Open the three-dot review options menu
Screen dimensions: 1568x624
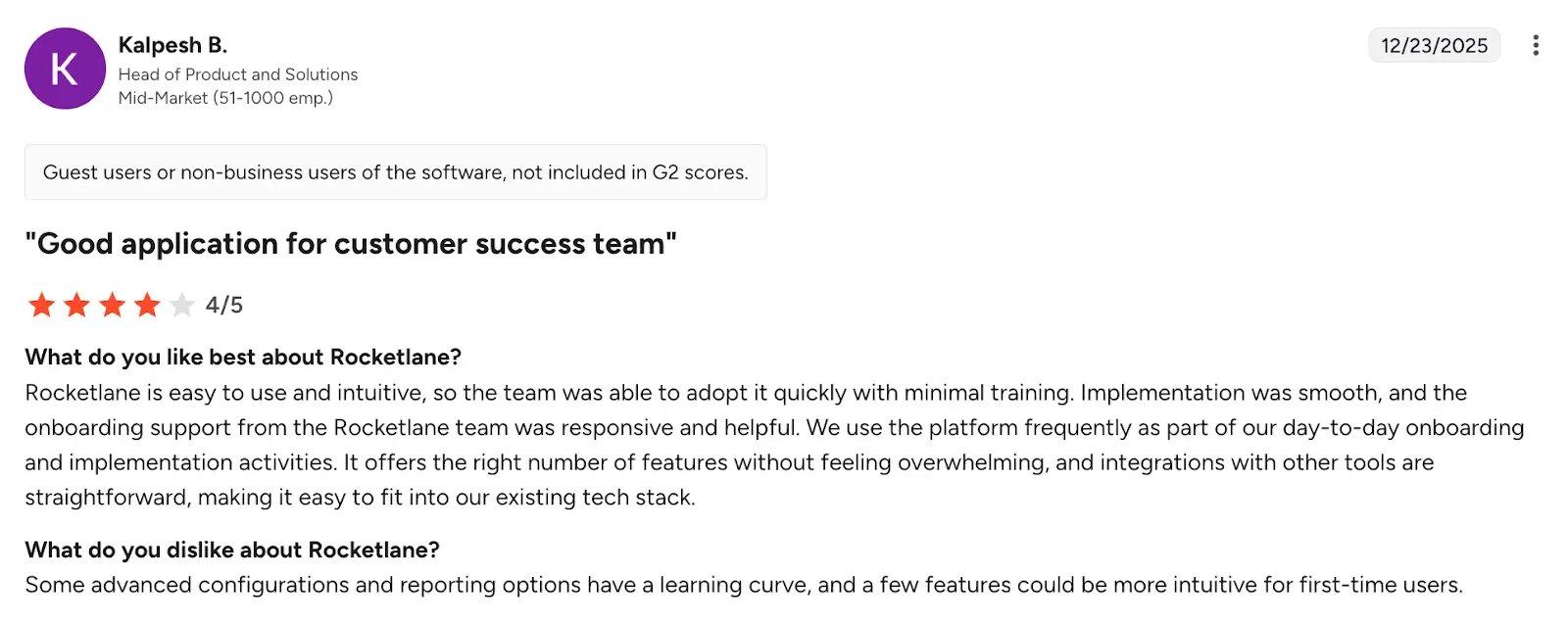(1535, 45)
